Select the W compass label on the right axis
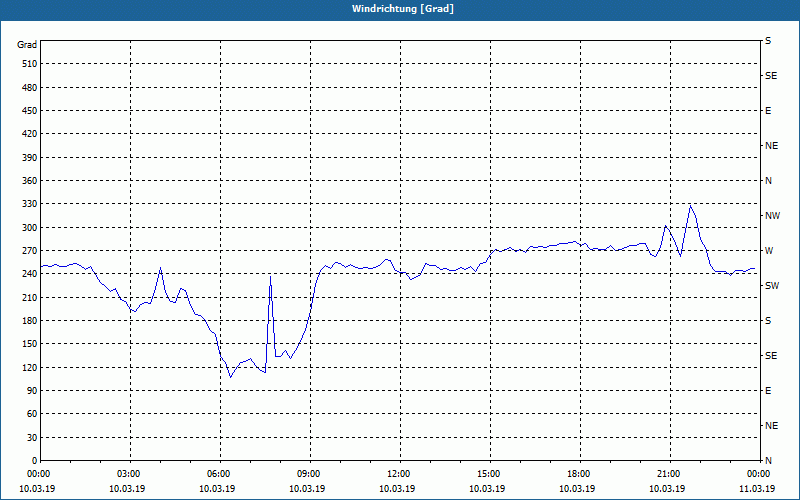The image size is (800, 500). pyautogui.click(x=769, y=251)
